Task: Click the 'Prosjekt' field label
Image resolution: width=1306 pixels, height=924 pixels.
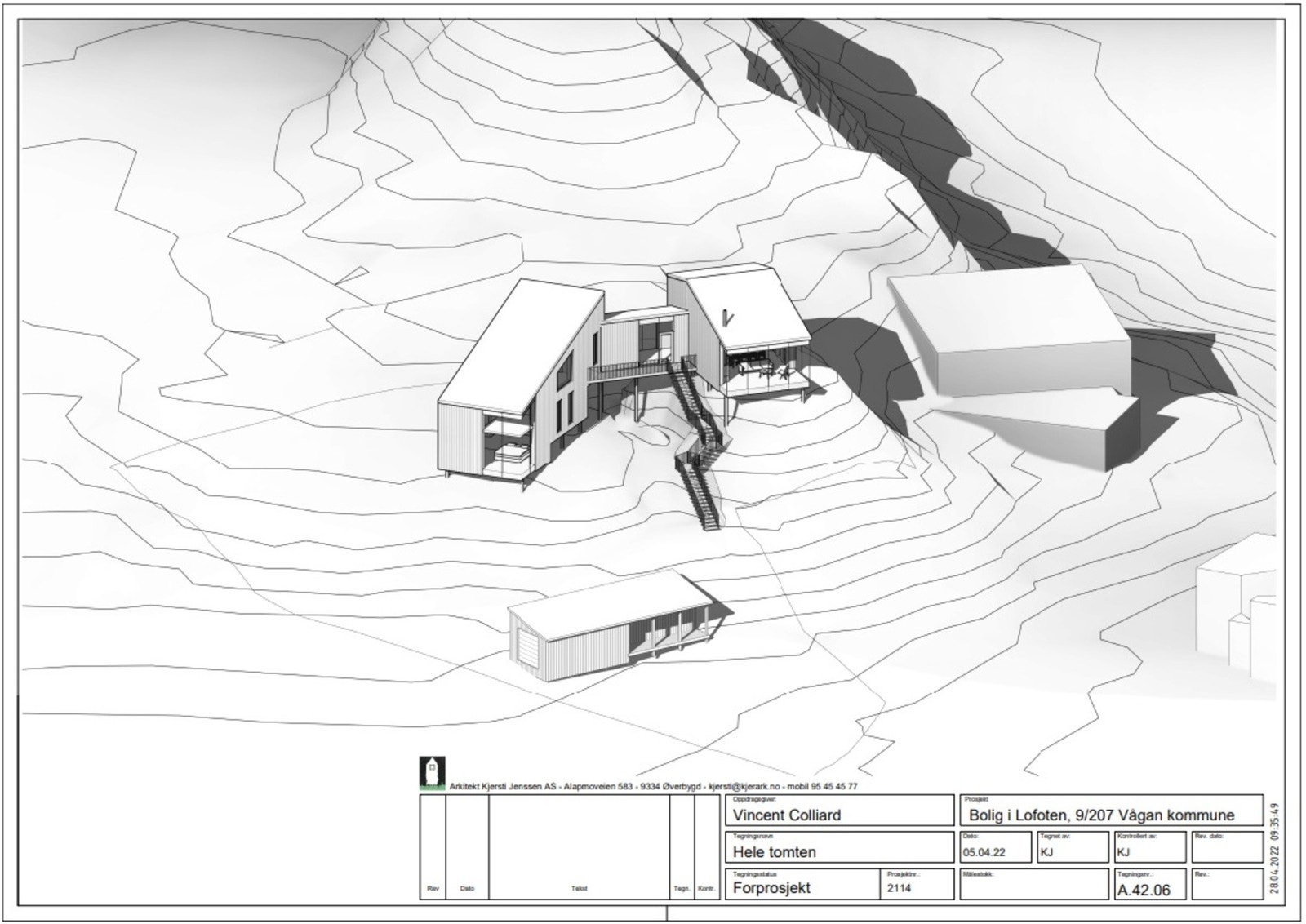Action: click(x=975, y=800)
